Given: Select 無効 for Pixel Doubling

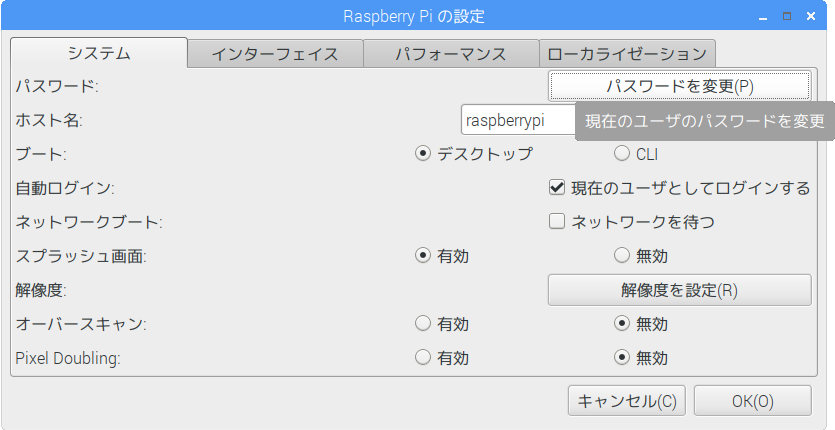Looking at the screenshot, I should pyautogui.click(x=641, y=358).
